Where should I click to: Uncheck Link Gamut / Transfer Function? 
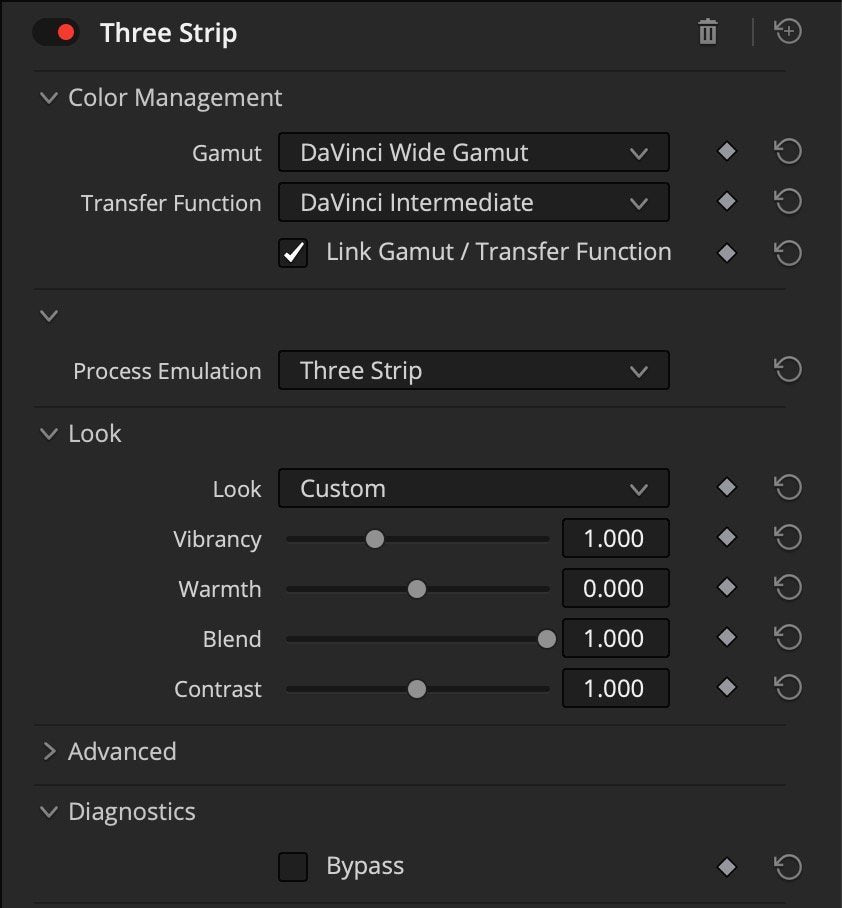pyautogui.click(x=293, y=252)
